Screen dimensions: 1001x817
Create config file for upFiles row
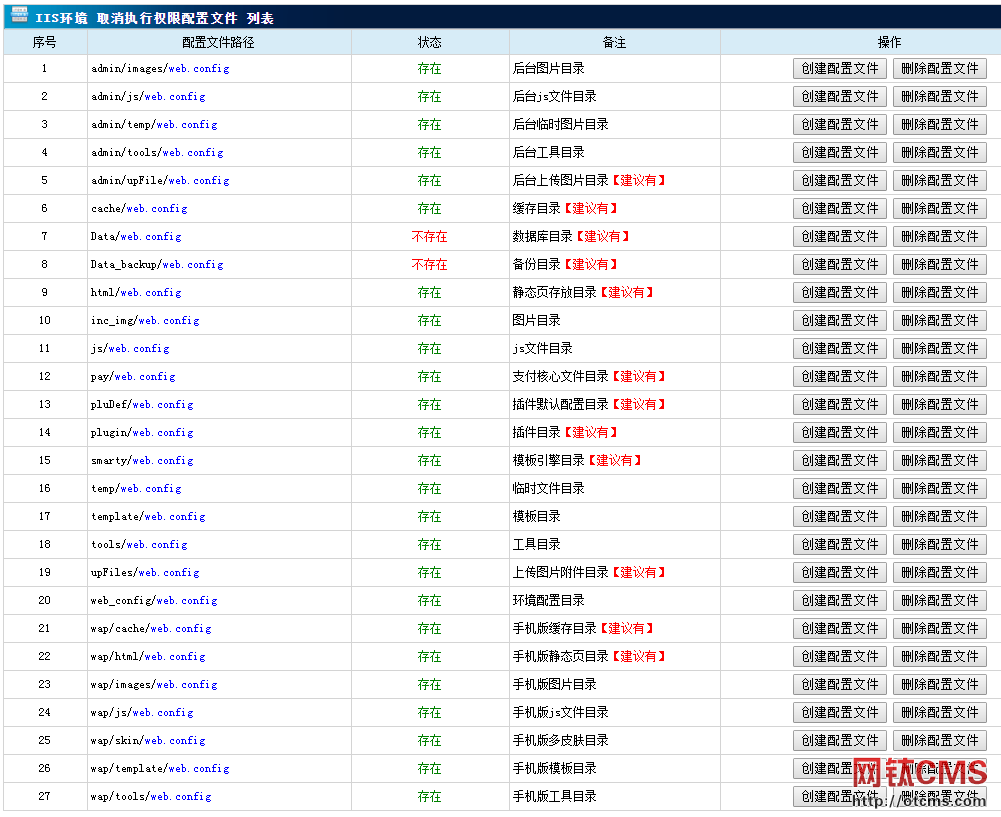839,573
